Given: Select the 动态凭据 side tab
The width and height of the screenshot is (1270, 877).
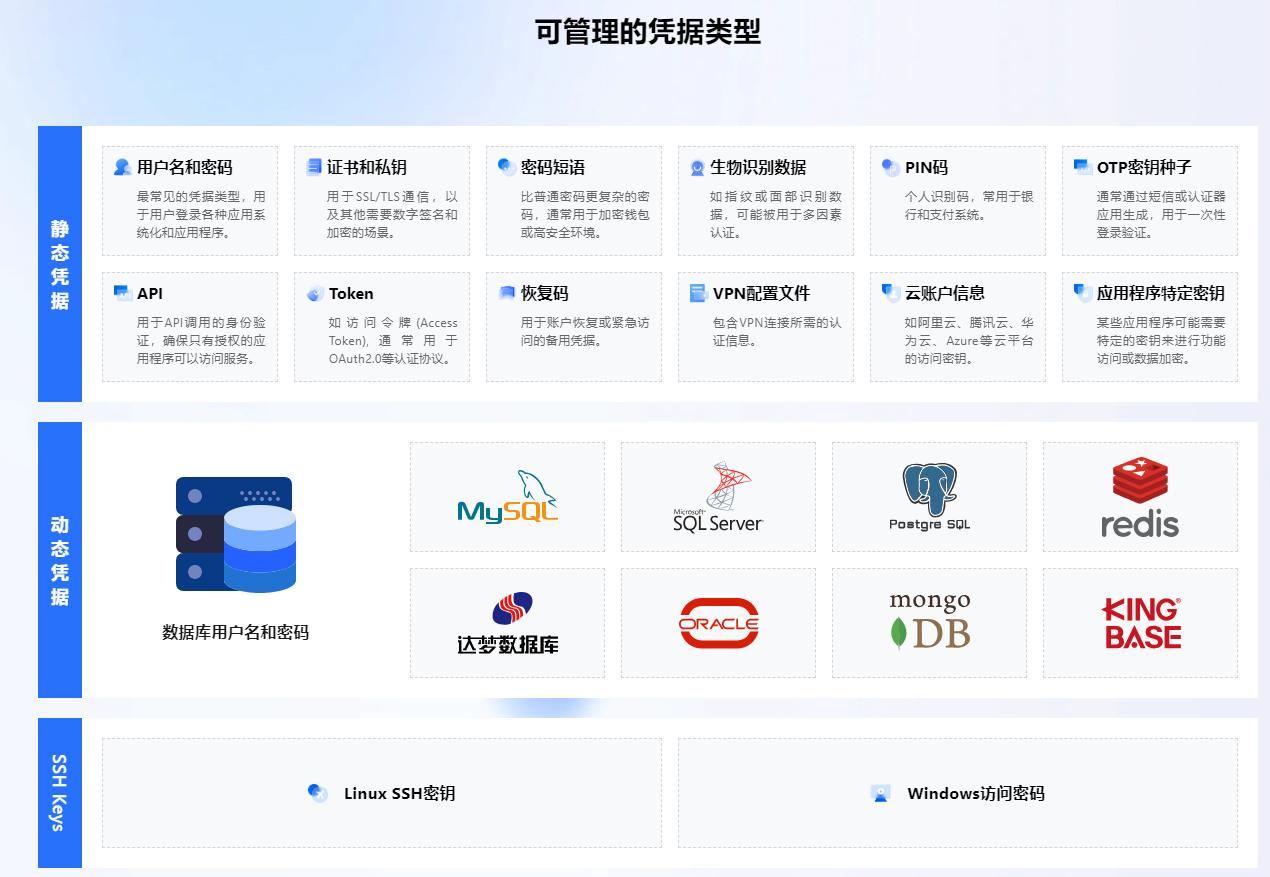Looking at the screenshot, I should click(x=60, y=560).
